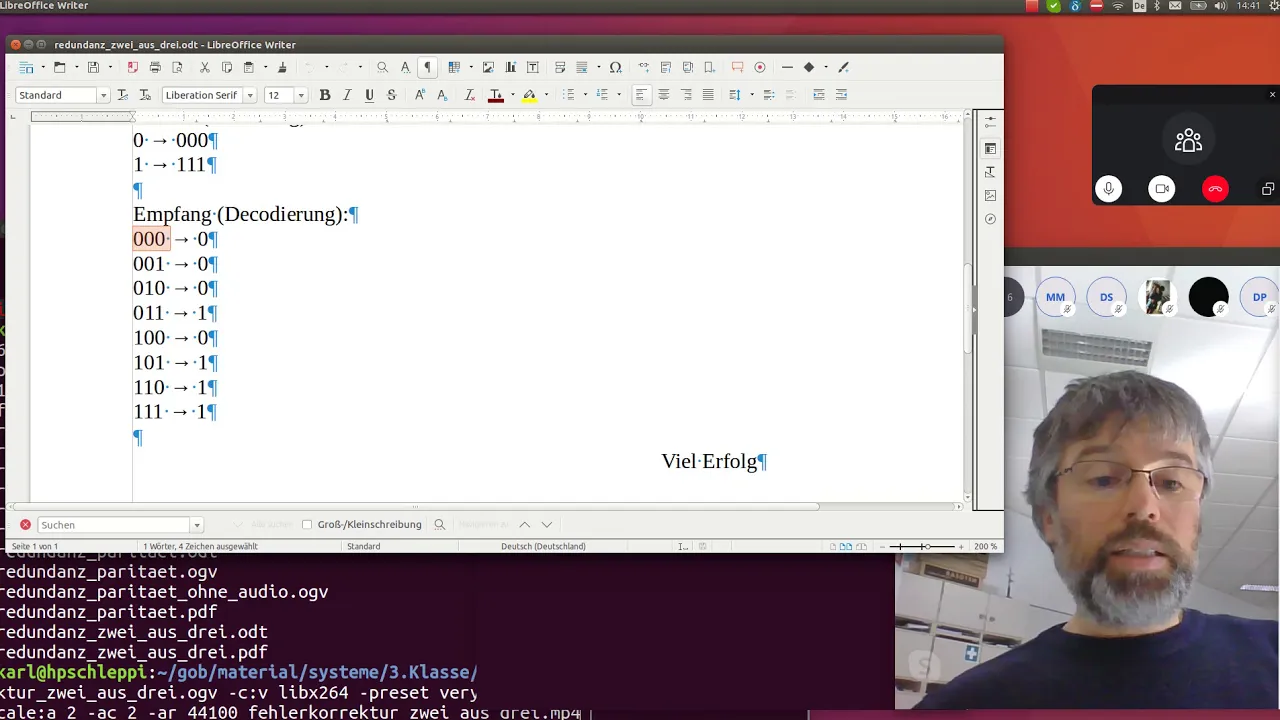The height and width of the screenshot is (720, 1280).
Task: Click the Insert Image icon
Action: click(488, 67)
